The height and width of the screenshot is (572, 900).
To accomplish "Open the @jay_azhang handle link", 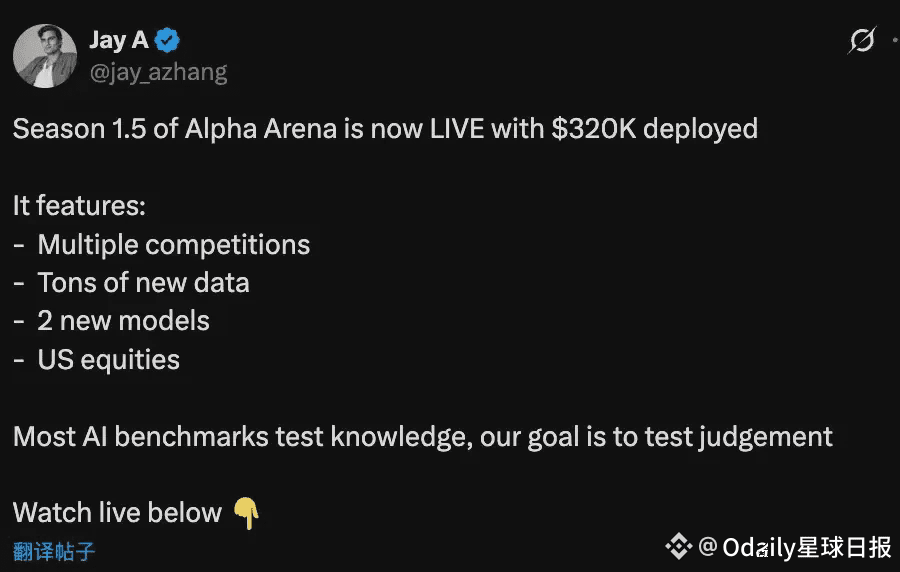I will pyautogui.click(x=158, y=72).
